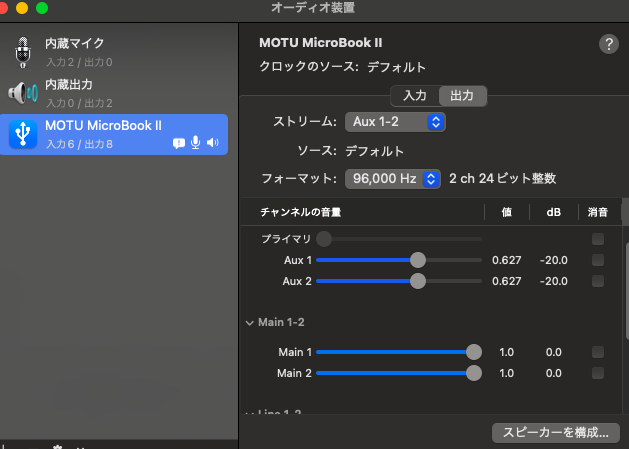Mute the Main 2 channel
This screenshot has height=449, width=629.
click(x=598, y=373)
